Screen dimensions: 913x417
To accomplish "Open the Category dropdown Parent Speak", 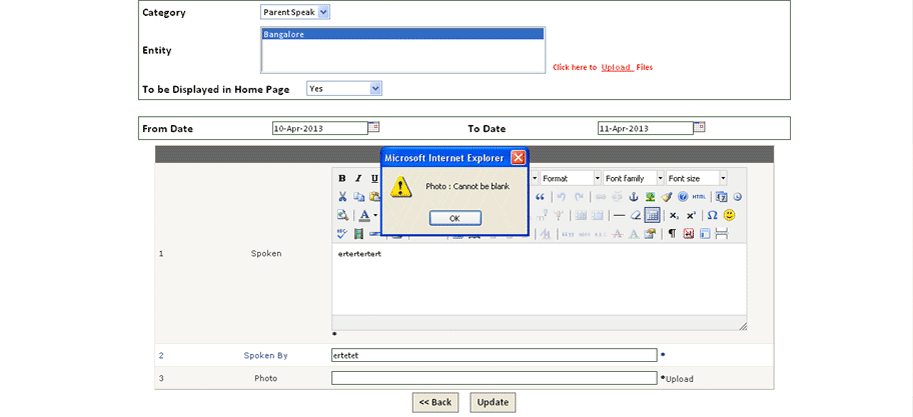I will coord(295,12).
